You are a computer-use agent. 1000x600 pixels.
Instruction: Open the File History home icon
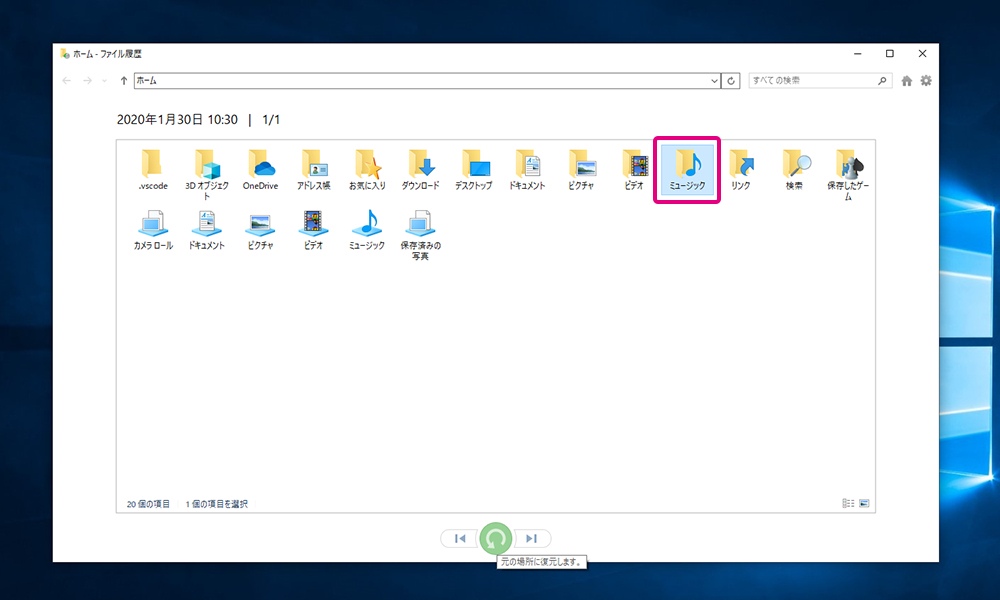pos(907,81)
